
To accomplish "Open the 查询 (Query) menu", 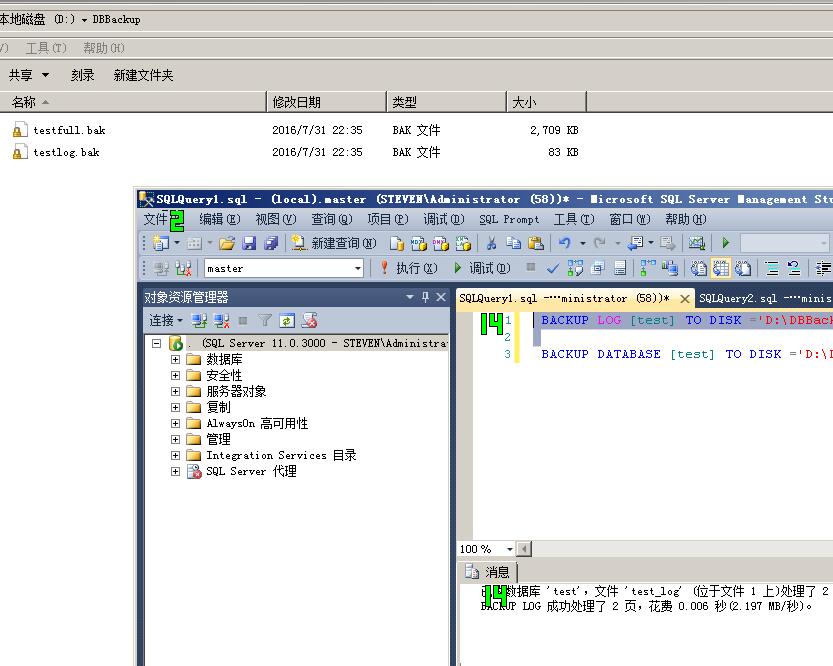I will point(332,219).
